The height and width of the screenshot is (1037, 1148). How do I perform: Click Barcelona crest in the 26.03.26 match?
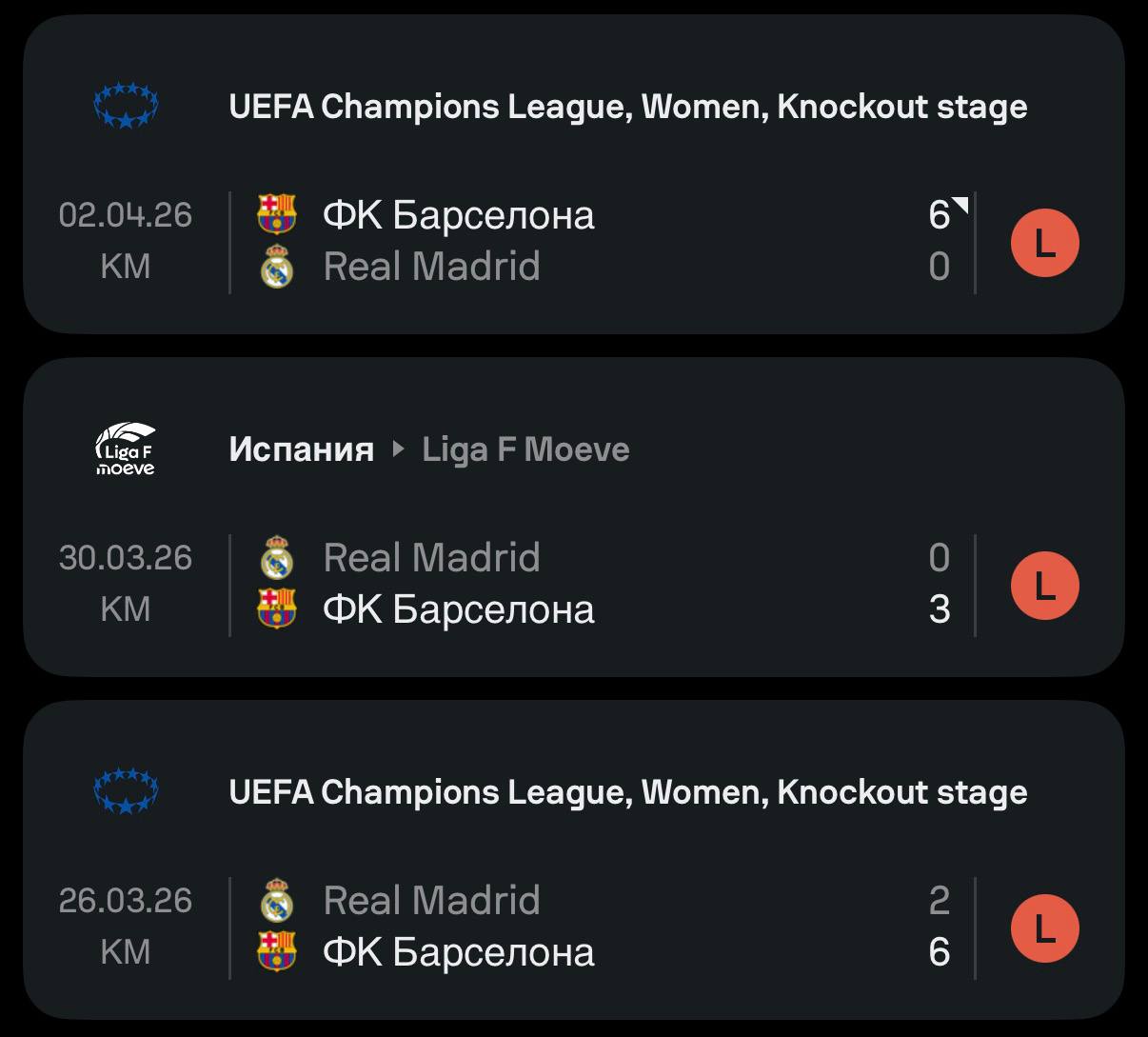[x=277, y=951]
